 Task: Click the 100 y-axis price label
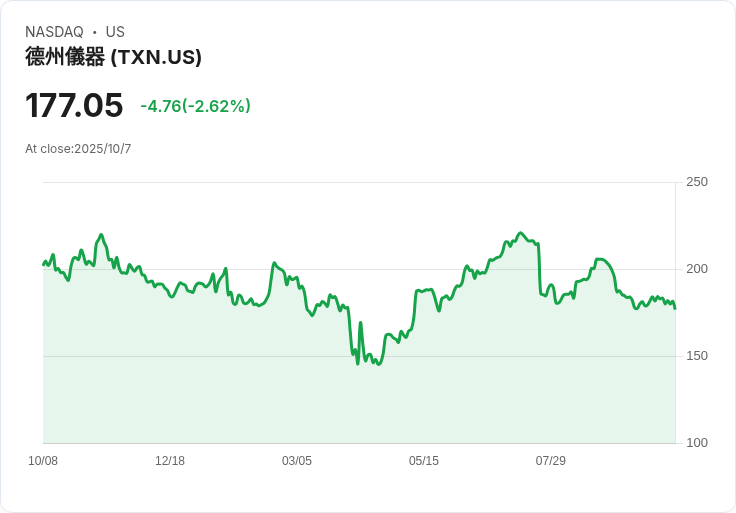coord(697,443)
